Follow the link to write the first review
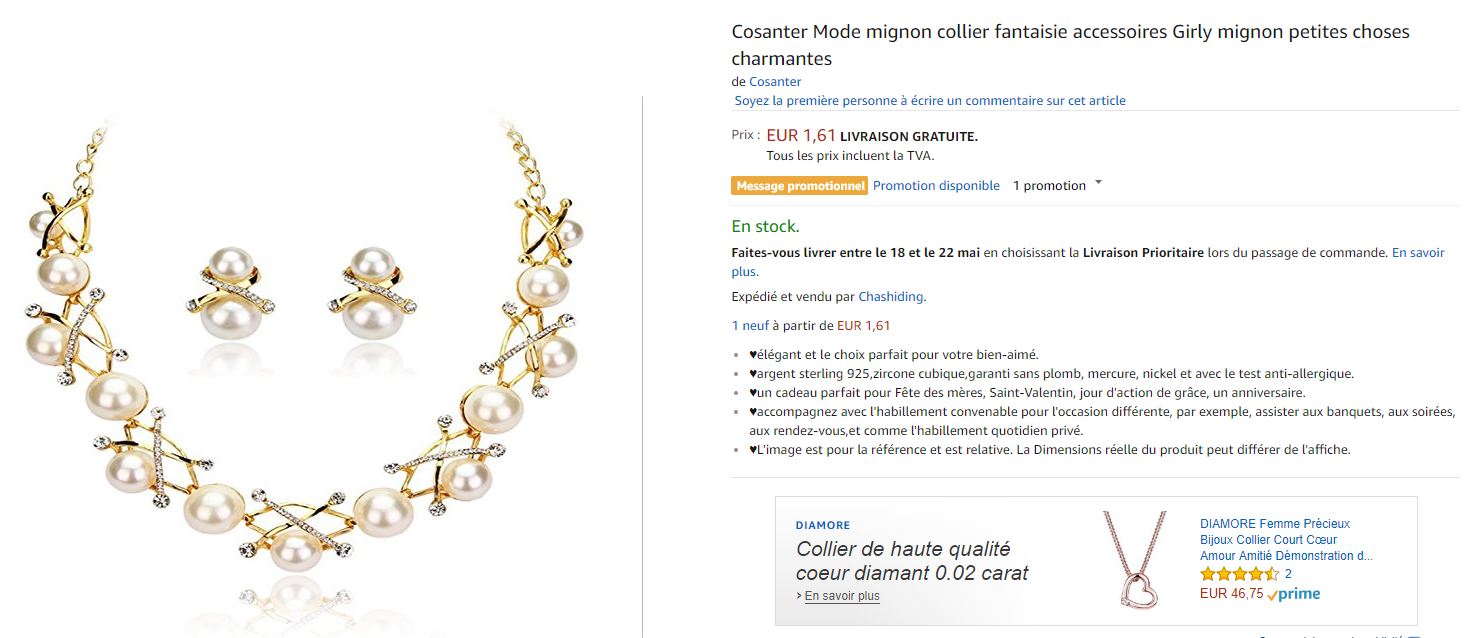 tap(930, 101)
